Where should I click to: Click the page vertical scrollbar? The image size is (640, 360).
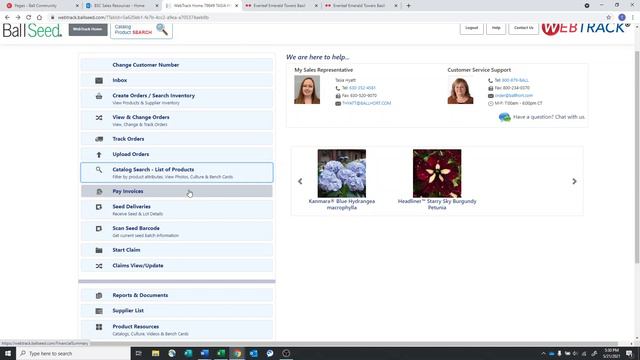tap(637, 157)
